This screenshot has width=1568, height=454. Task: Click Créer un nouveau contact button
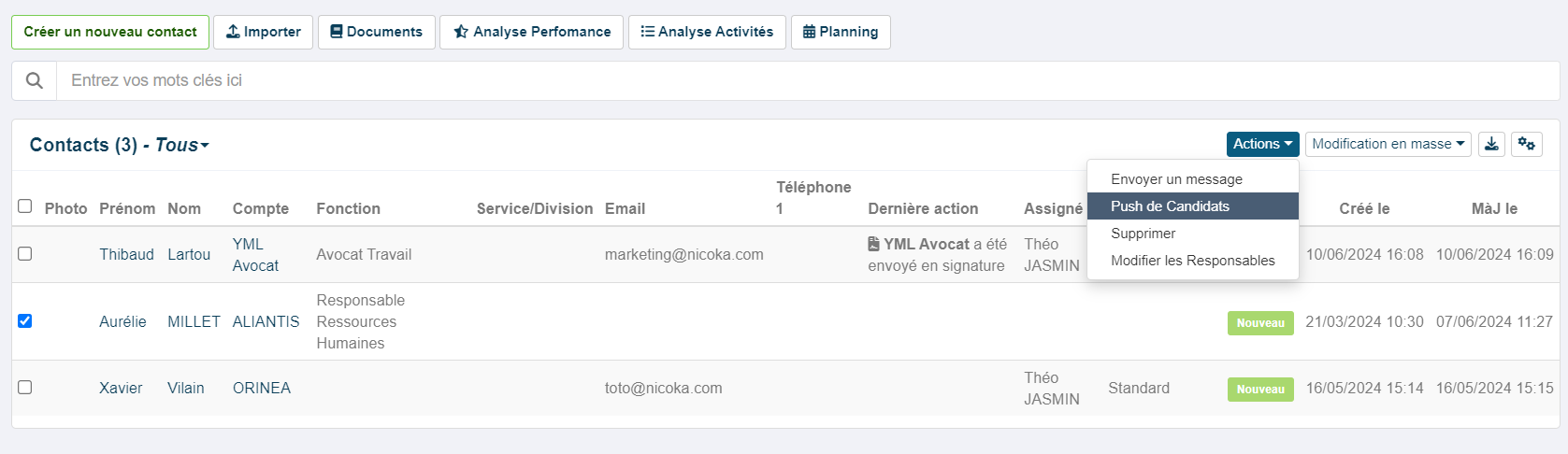click(x=110, y=32)
